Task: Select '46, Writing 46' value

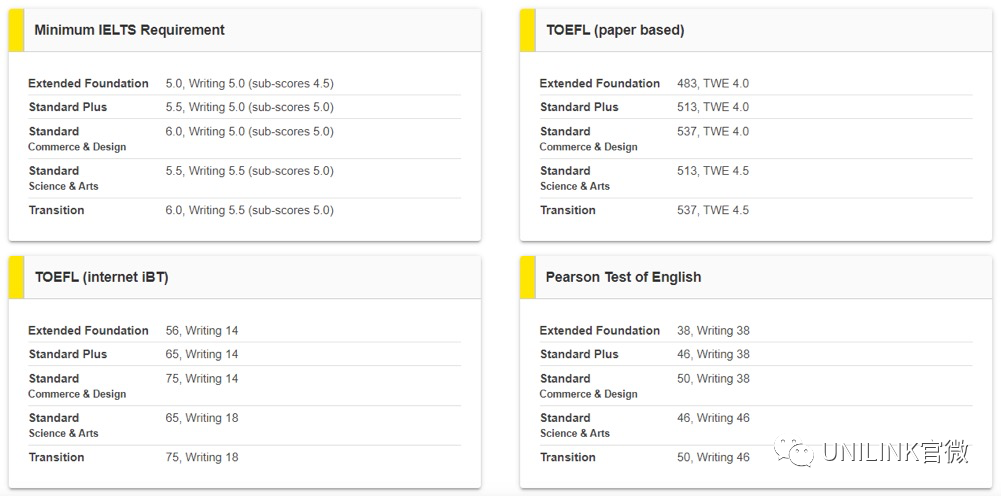Action: tap(713, 418)
